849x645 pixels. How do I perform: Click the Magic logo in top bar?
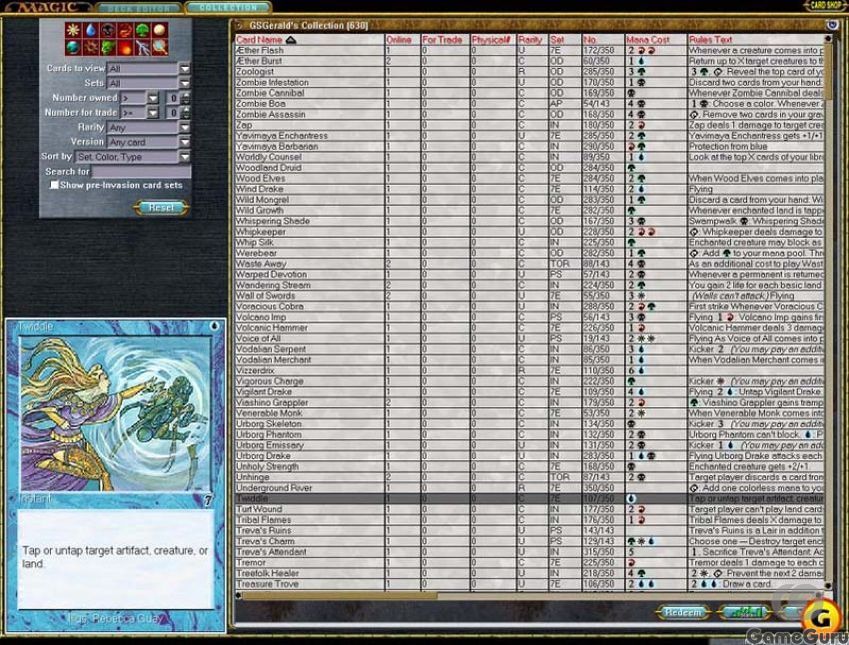pos(46,8)
